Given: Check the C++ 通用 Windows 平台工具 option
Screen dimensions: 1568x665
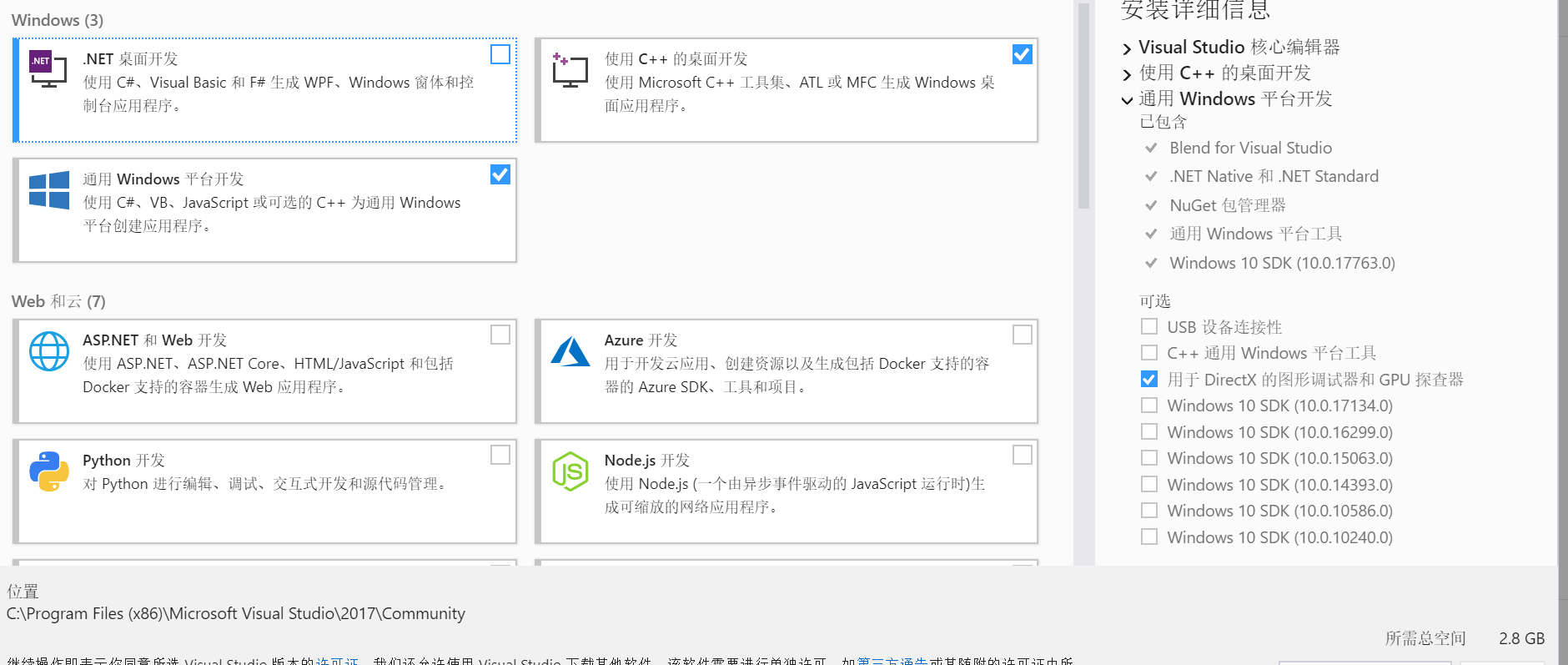Looking at the screenshot, I should tap(1149, 352).
